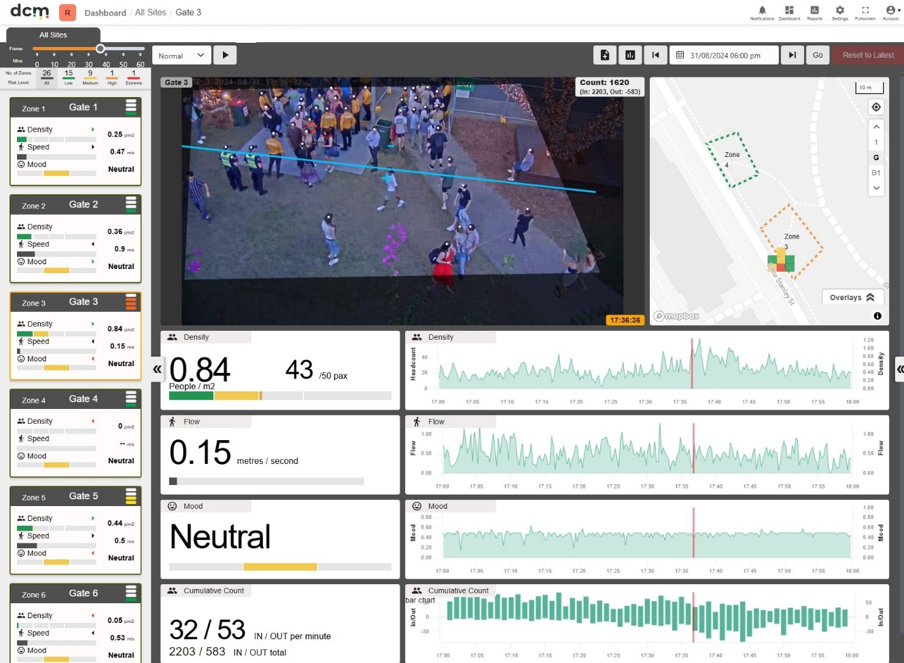Open the Notifications bell icon
The width and height of the screenshot is (904, 663).
tap(762, 12)
